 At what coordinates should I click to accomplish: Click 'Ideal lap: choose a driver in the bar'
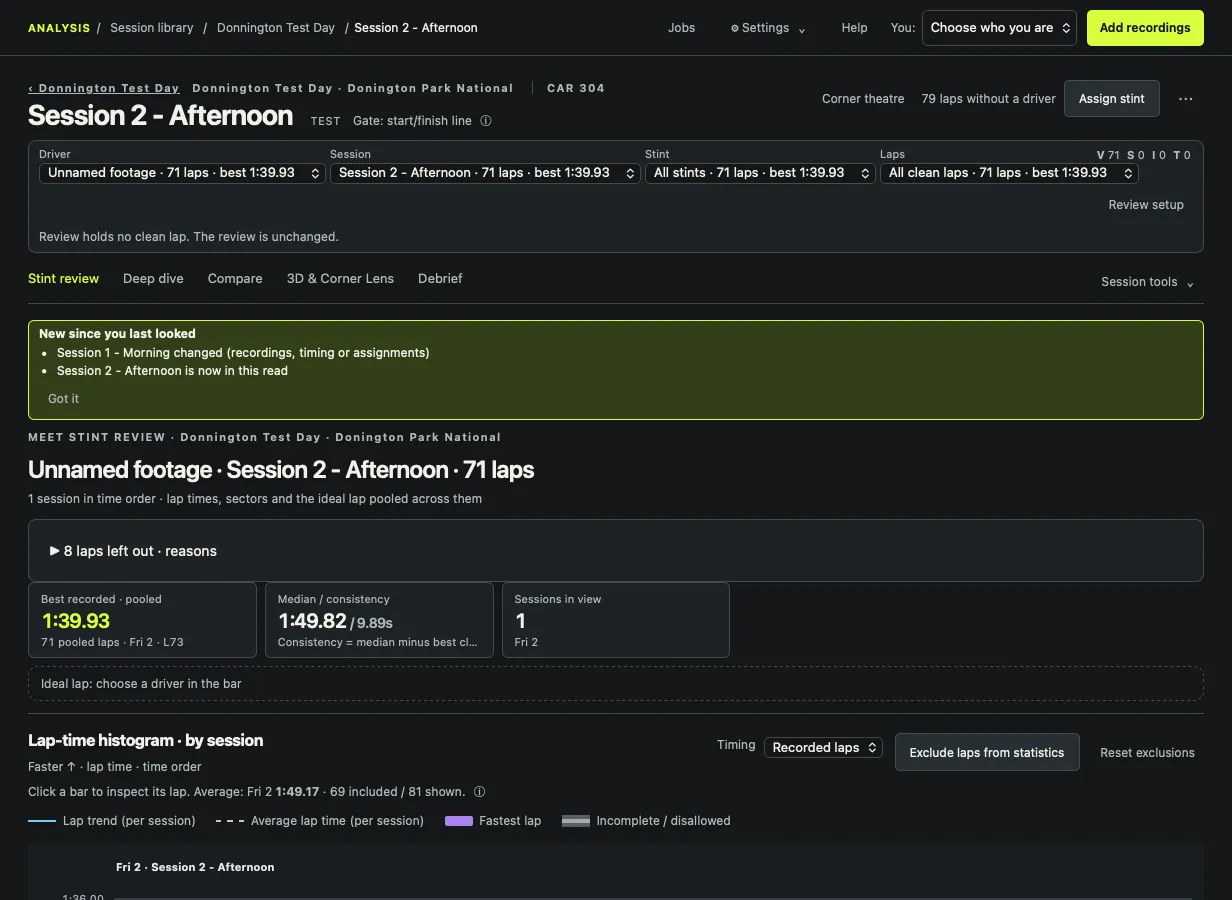coord(141,684)
